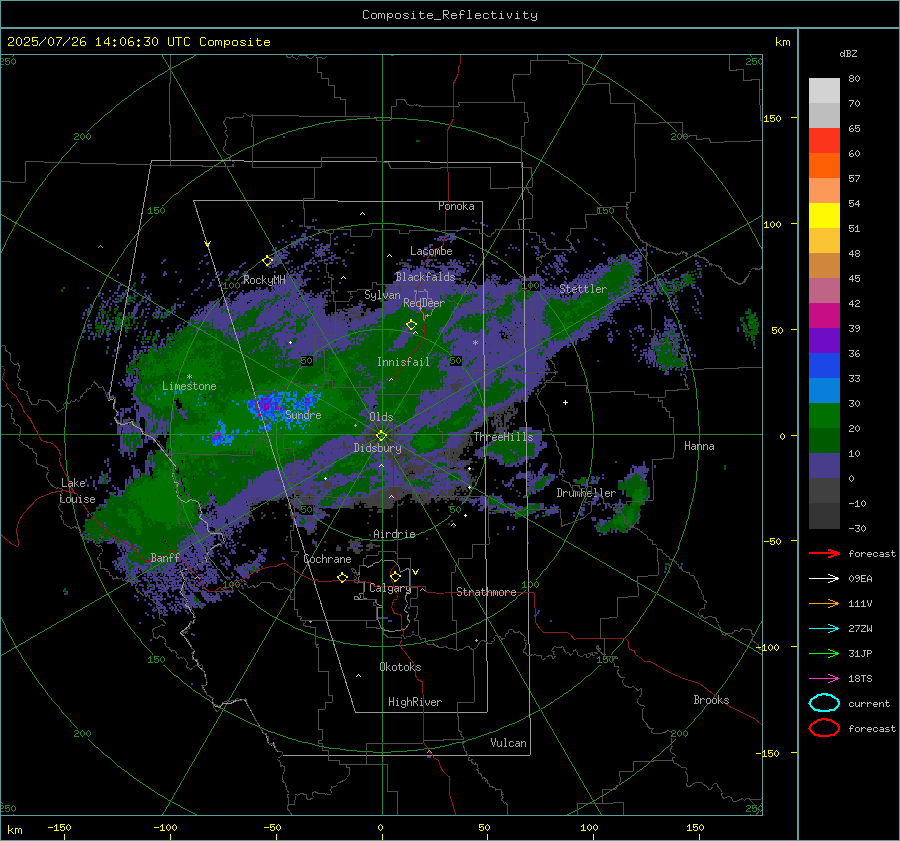Select the red 60 dBZ legend swatch
This screenshot has height=841, width=900.
coord(824,141)
